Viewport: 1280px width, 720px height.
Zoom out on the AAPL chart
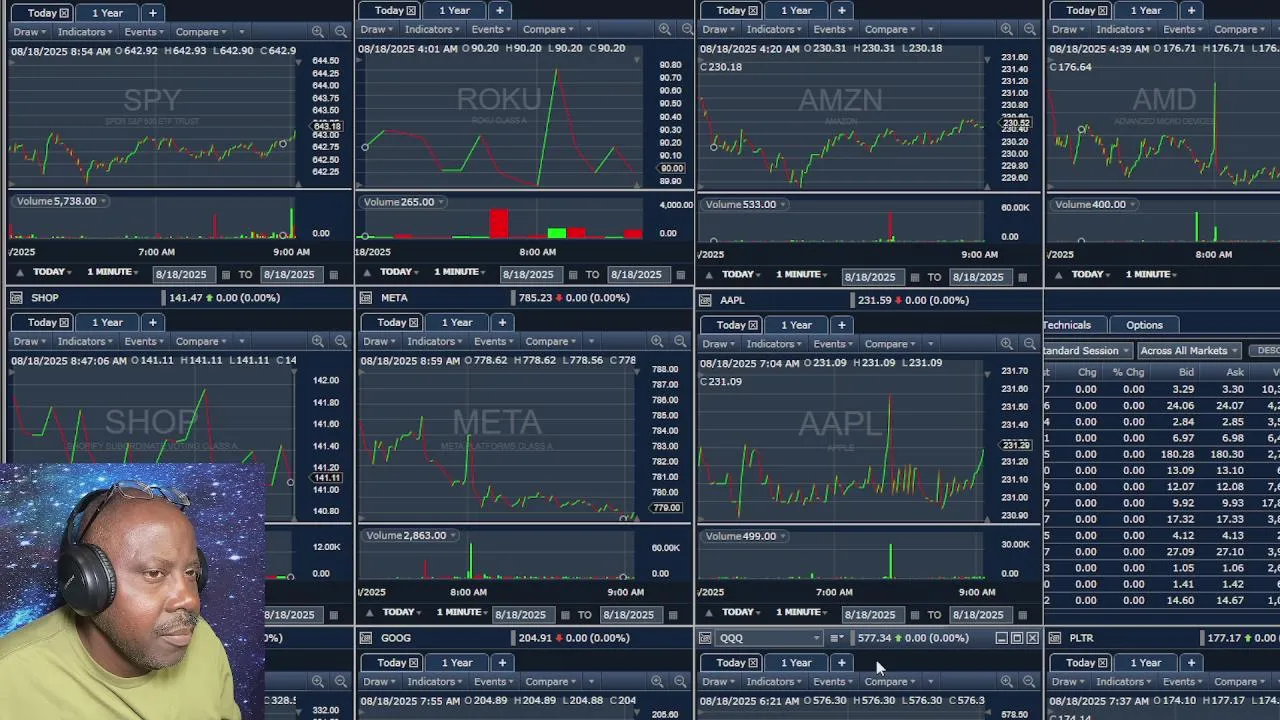click(1029, 343)
